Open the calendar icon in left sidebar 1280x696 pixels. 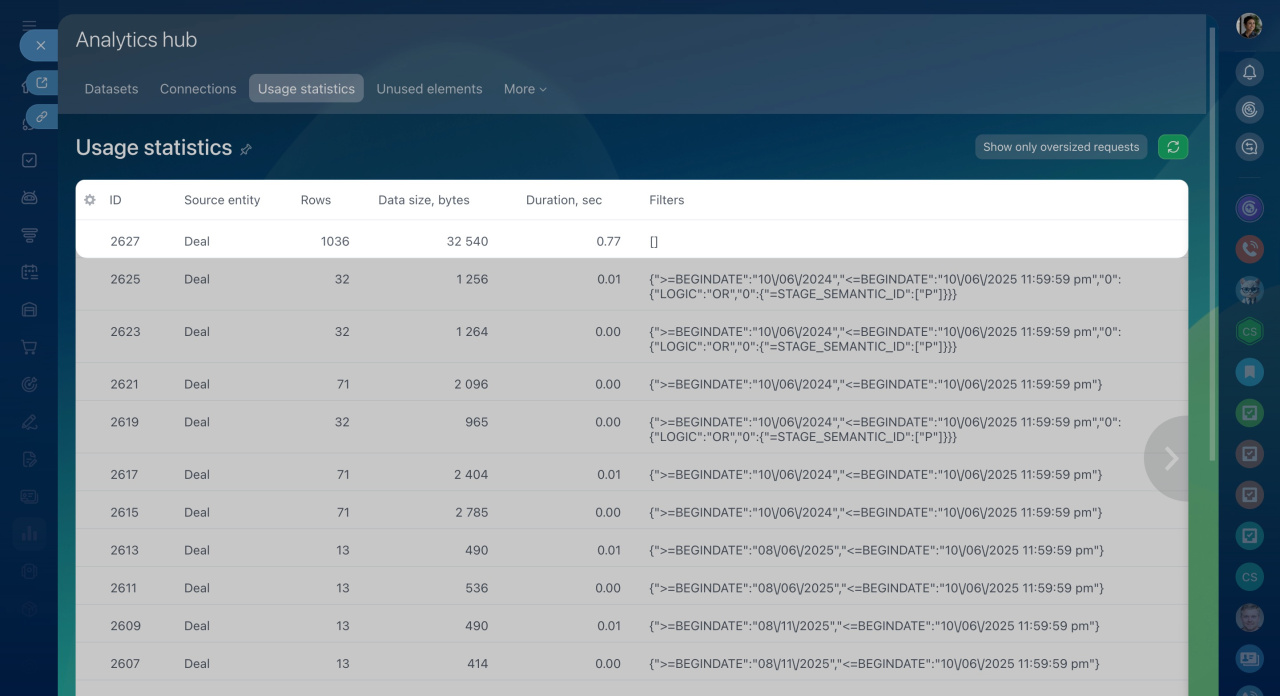[29, 272]
